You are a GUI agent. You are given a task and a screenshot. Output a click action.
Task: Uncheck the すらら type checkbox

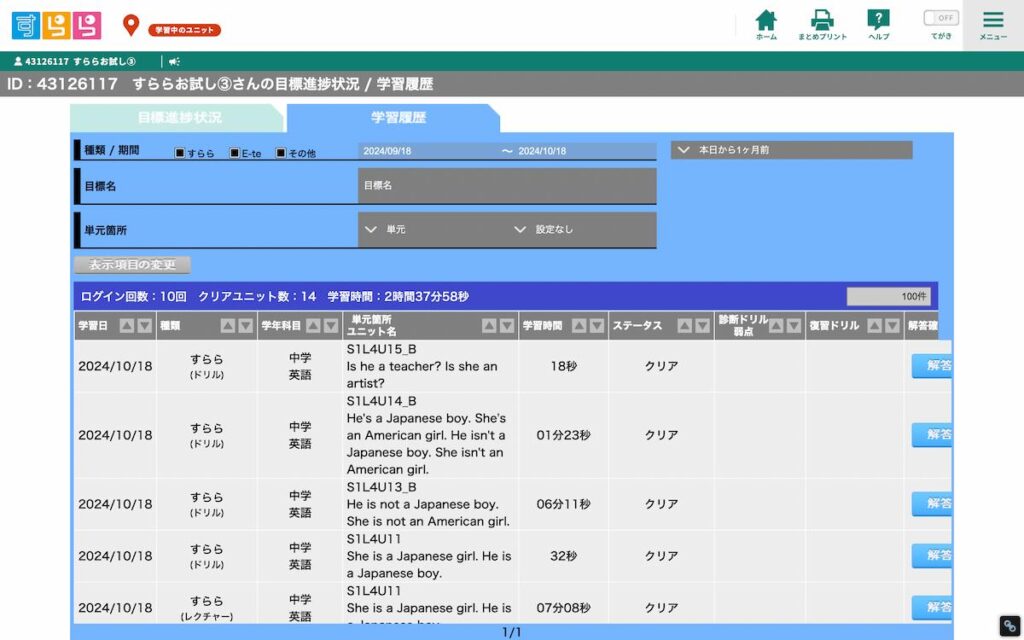[x=180, y=153]
